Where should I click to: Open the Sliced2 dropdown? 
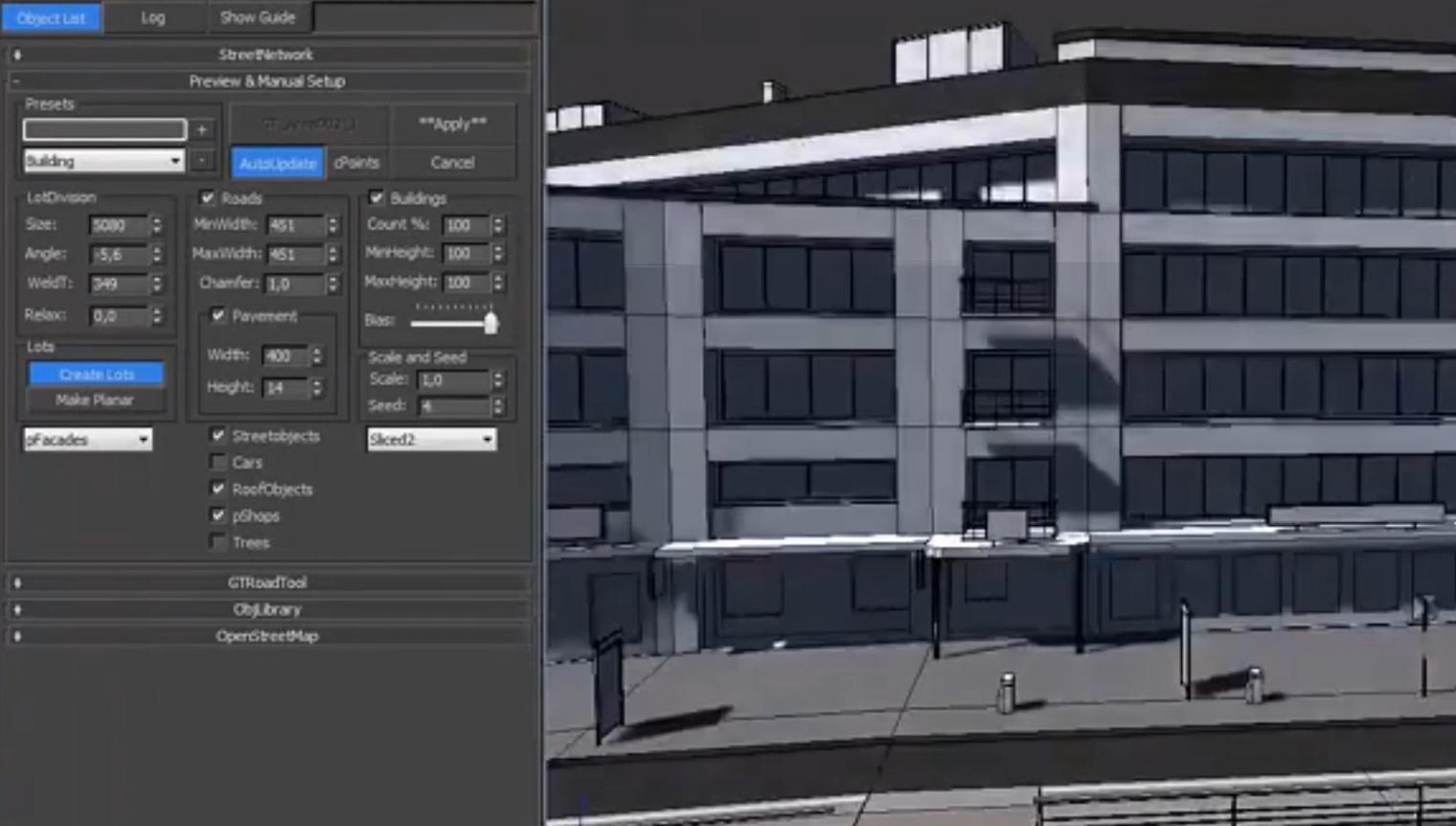tap(431, 440)
